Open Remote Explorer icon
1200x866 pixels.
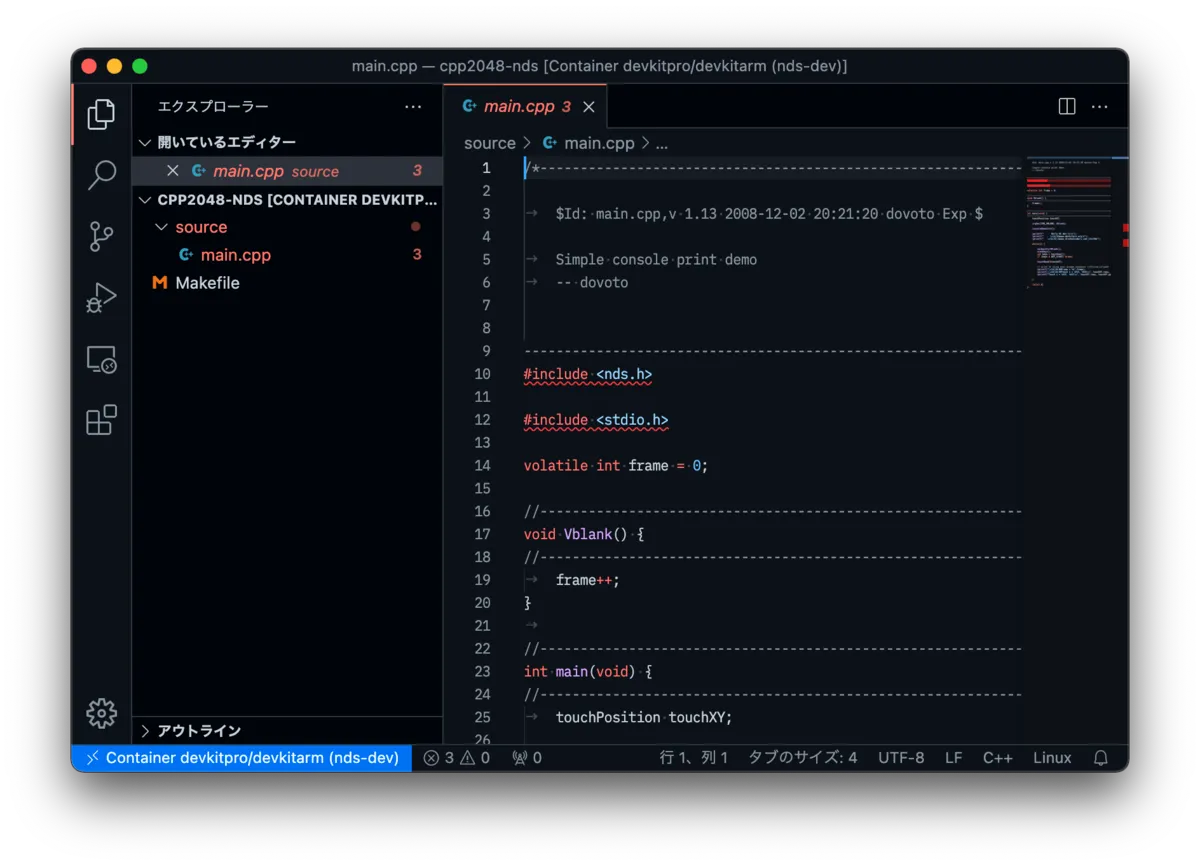tap(101, 360)
